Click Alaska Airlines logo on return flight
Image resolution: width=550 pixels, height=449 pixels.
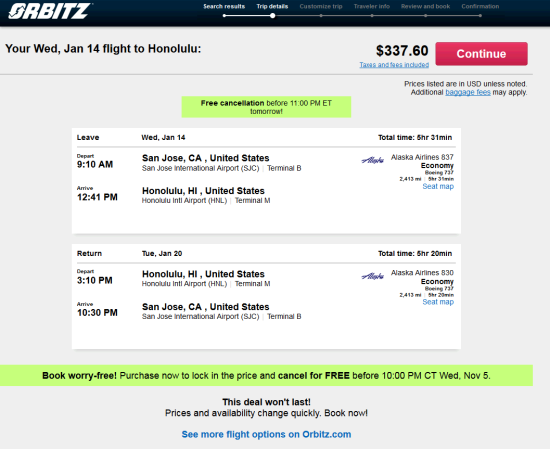coord(373,276)
